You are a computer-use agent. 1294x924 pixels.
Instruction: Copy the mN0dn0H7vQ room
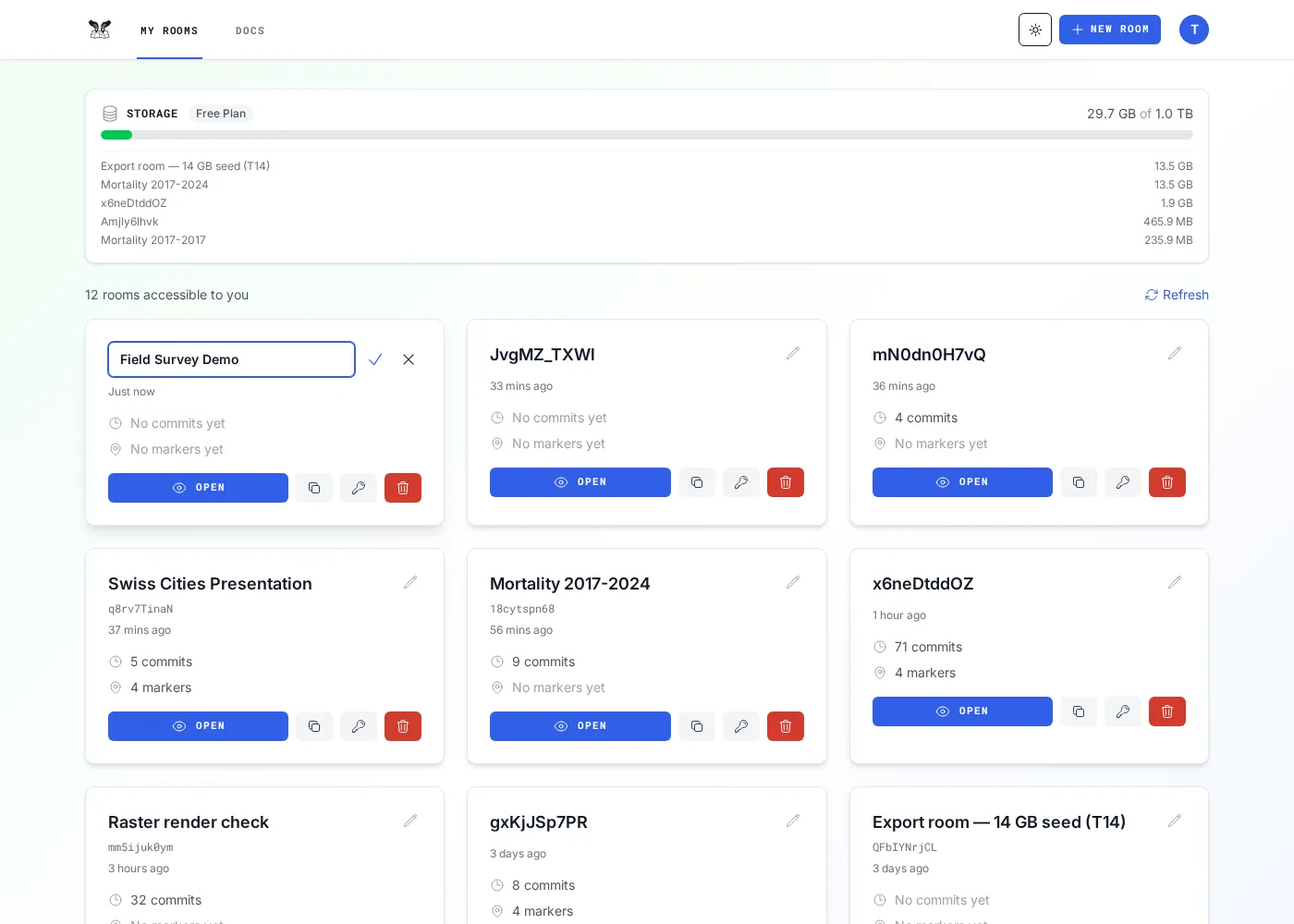pos(1079,482)
